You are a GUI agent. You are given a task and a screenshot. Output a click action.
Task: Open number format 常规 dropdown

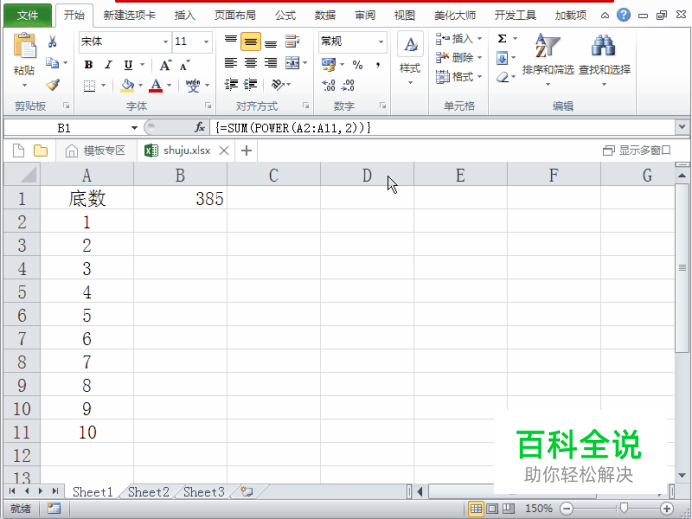[x=381, y=42]
